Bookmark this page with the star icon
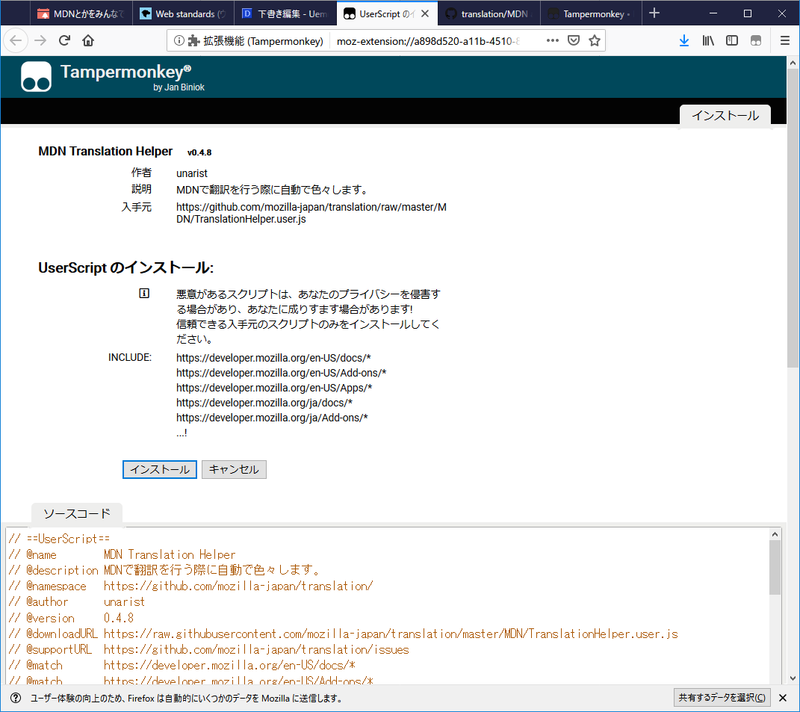 [x=594, y=41]
